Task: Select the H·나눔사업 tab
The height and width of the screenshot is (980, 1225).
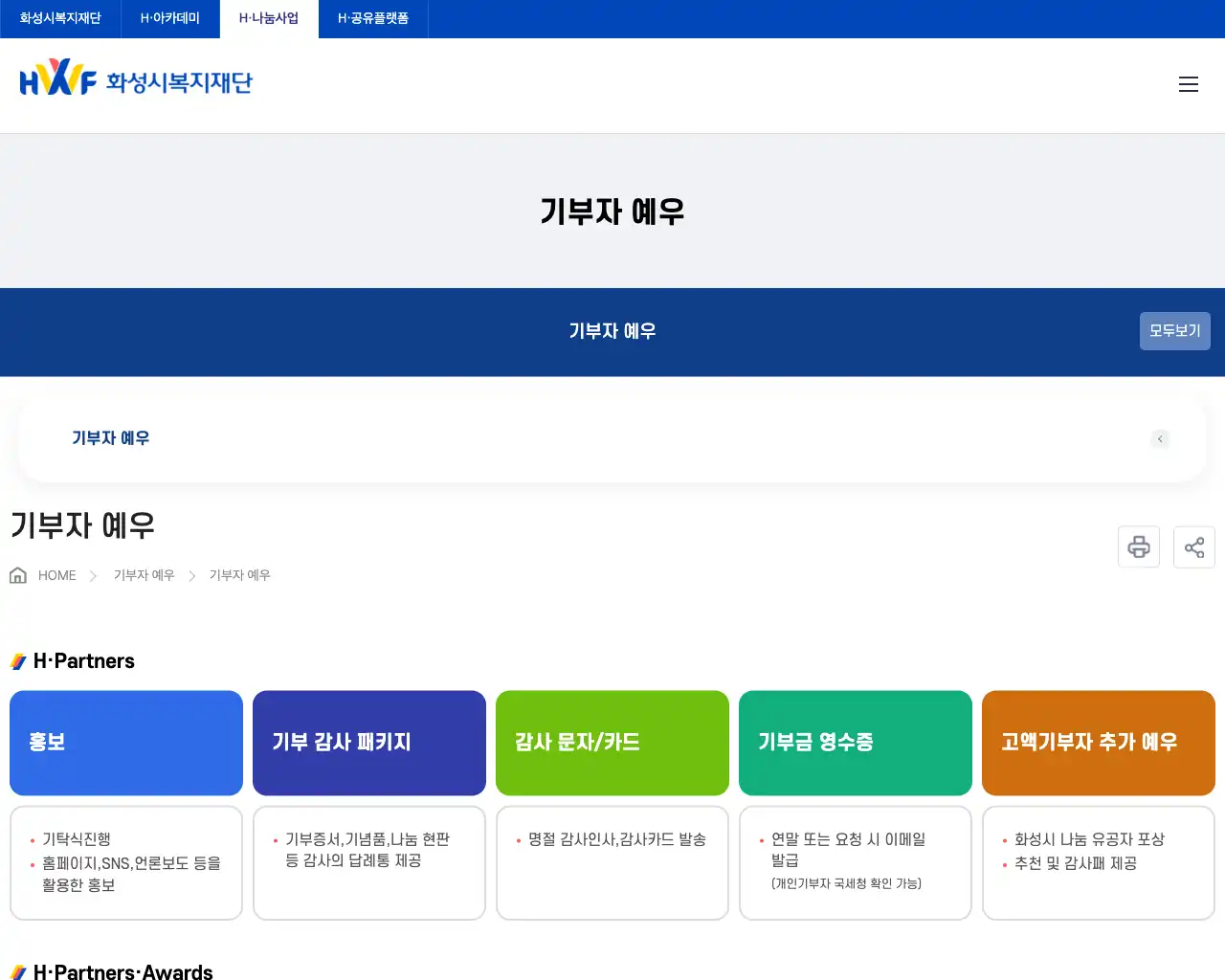Action: tap(269, 19)
